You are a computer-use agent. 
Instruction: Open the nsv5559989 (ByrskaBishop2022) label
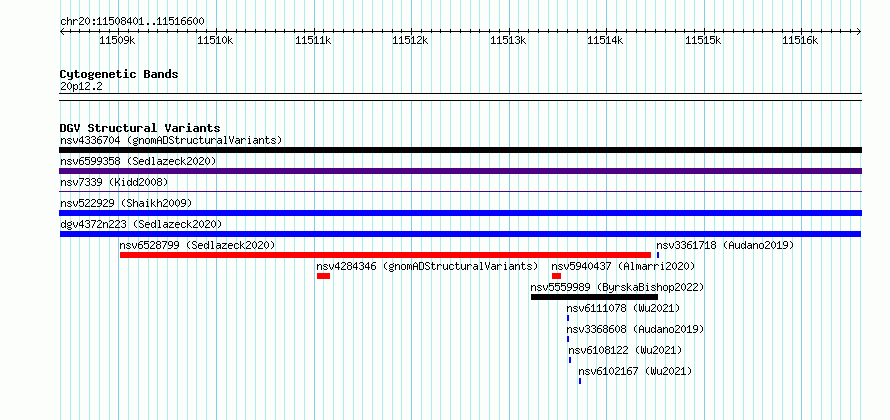click(617, 287)
